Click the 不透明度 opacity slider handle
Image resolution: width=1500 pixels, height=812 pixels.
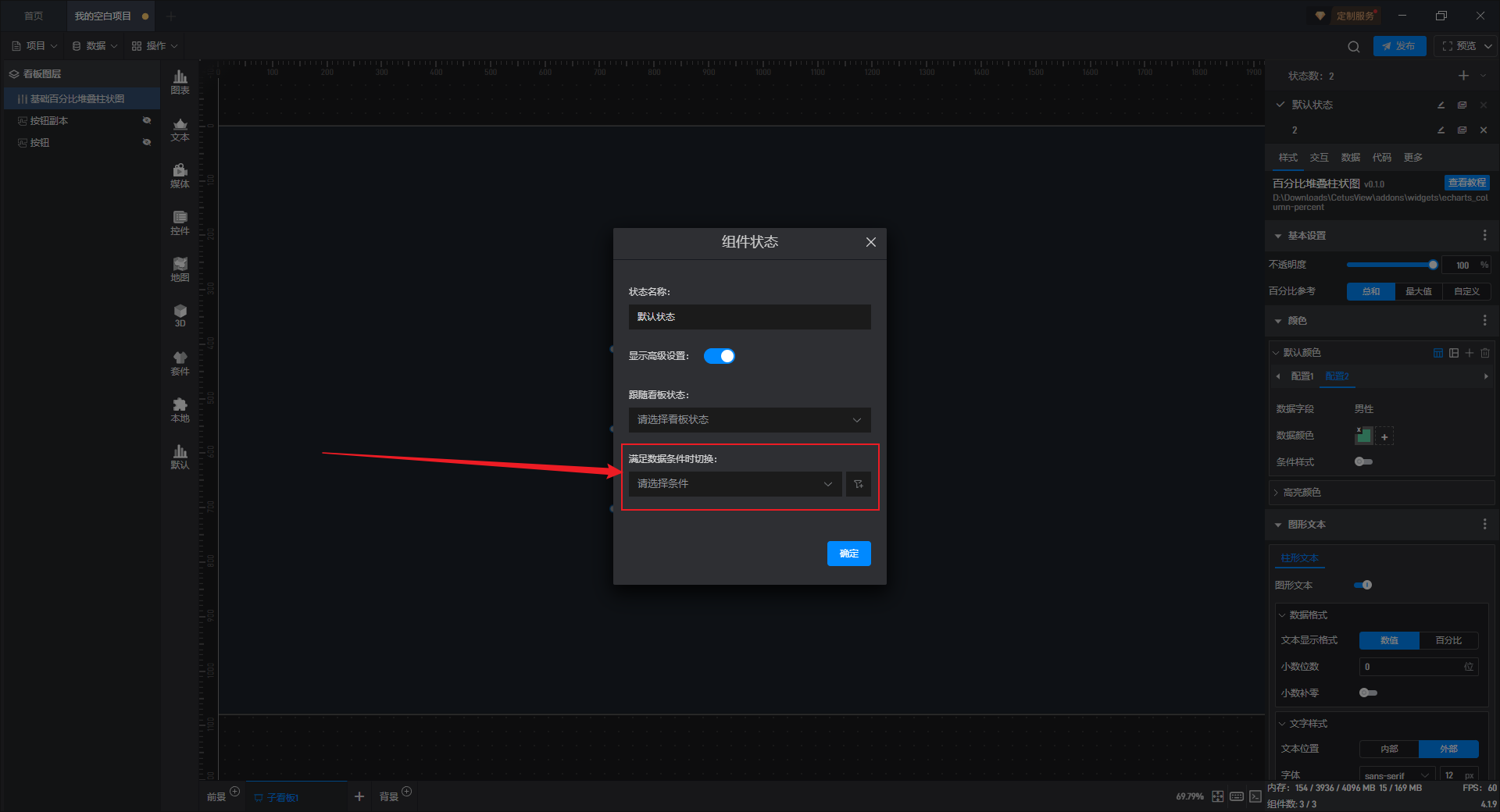point(1433,265)
